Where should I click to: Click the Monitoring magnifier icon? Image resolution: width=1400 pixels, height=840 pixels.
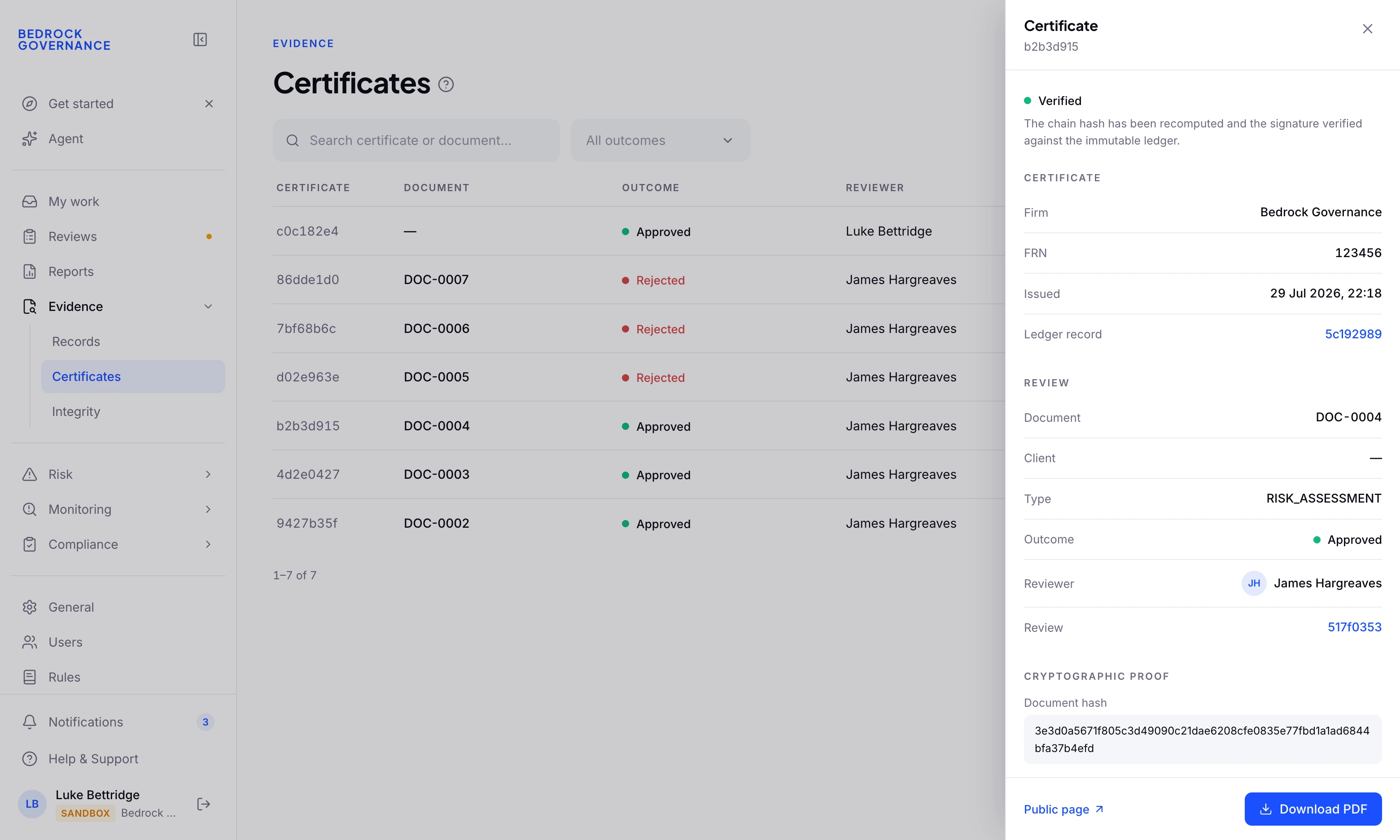coord(30,509)
